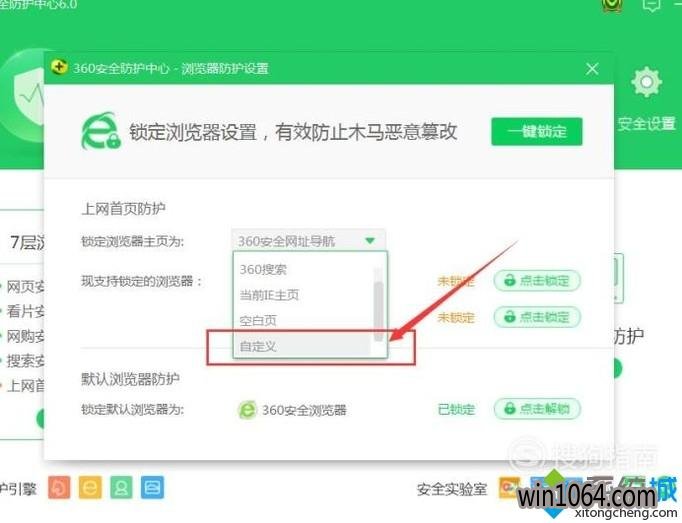Screen dimensions: 682x523
Task: Click the feedback icon at top right
Action: click(651, 5)
